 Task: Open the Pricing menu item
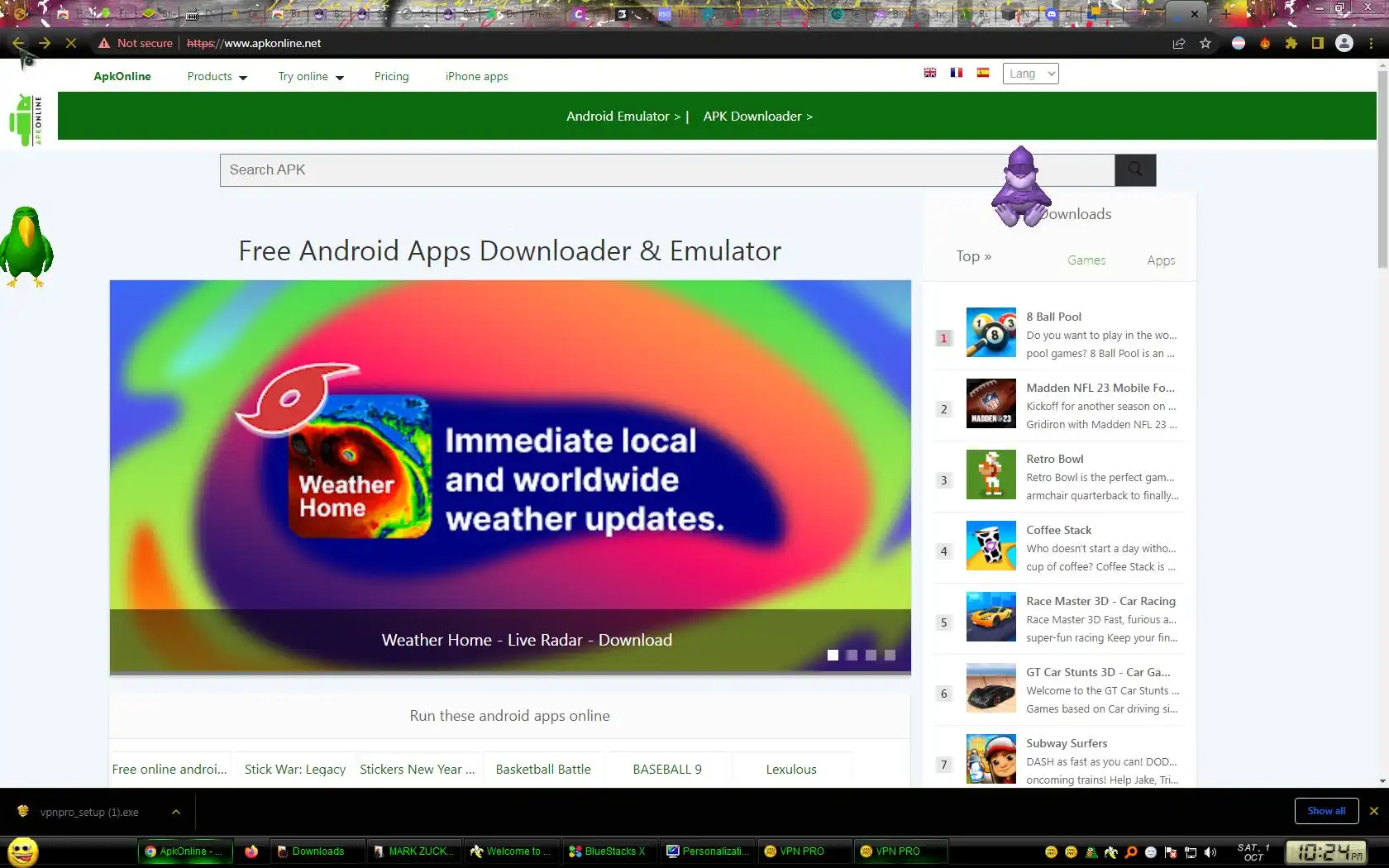click(x=392, y=76)
